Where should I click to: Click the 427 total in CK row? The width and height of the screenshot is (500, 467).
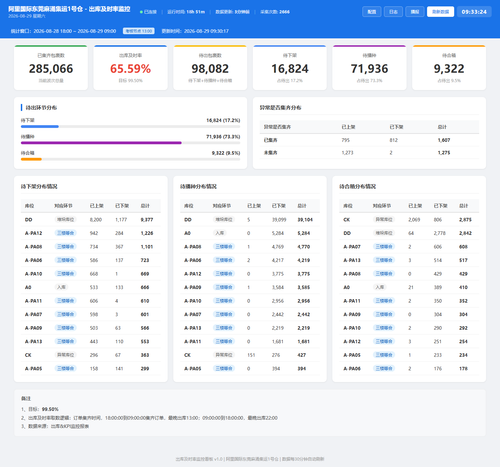coord(302,355)
